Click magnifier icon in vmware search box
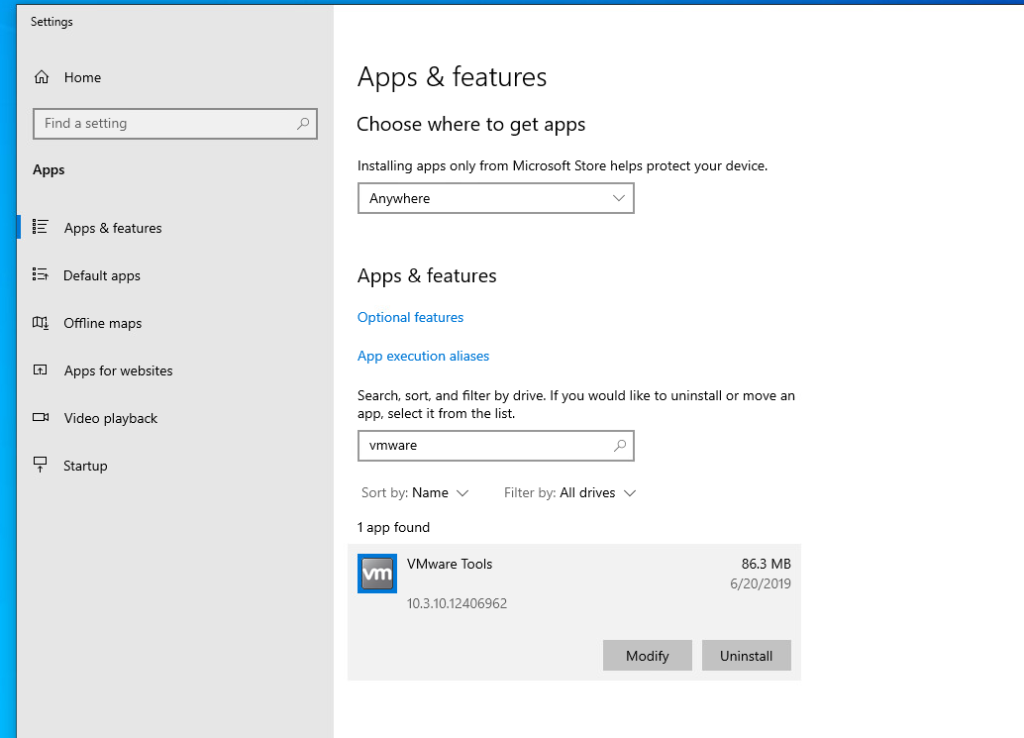The height and width of the screenshot is (738, 1024). point(620,445)
